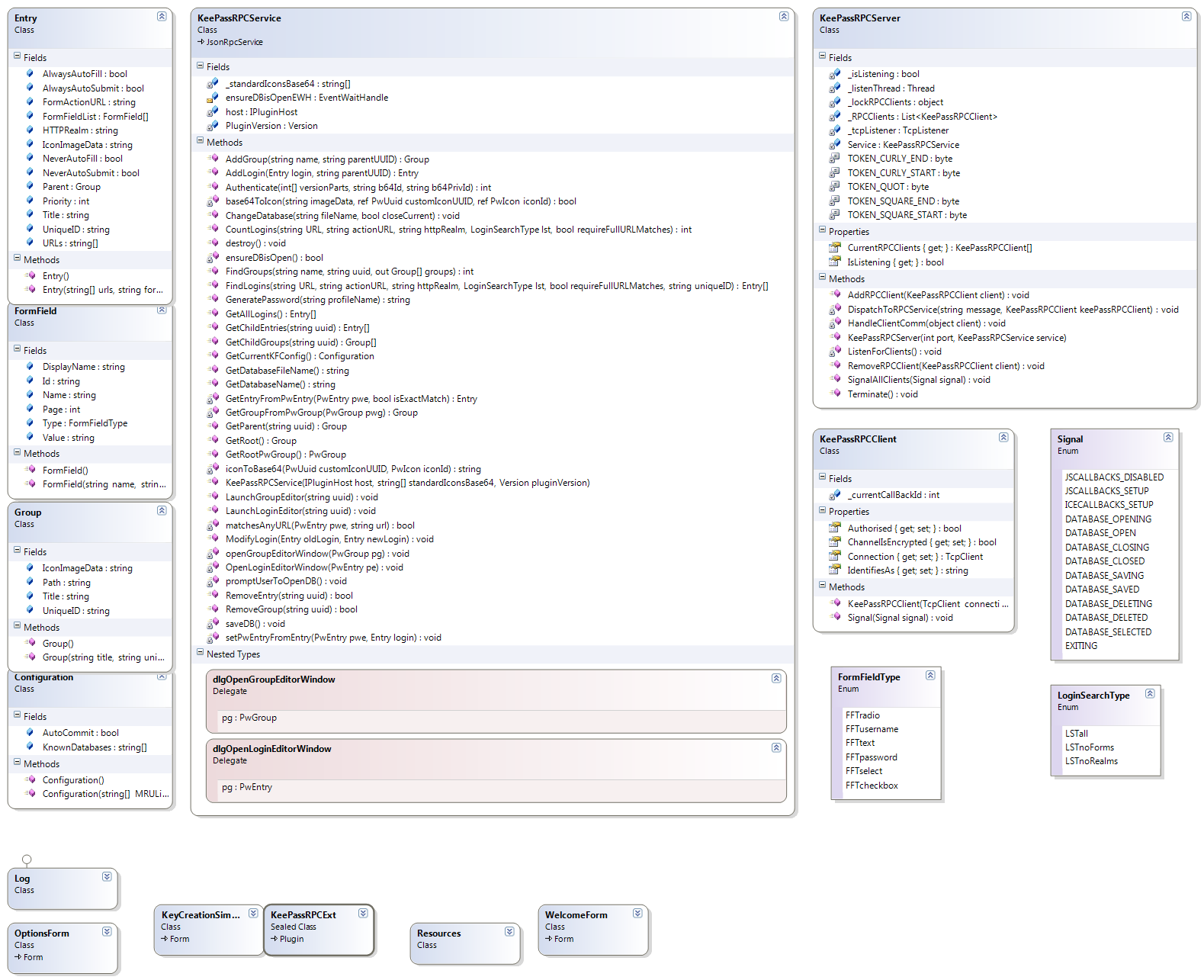
Task: Collapse the KeePassRPCClient class chevron
Action: click(x=1003, y=437)
